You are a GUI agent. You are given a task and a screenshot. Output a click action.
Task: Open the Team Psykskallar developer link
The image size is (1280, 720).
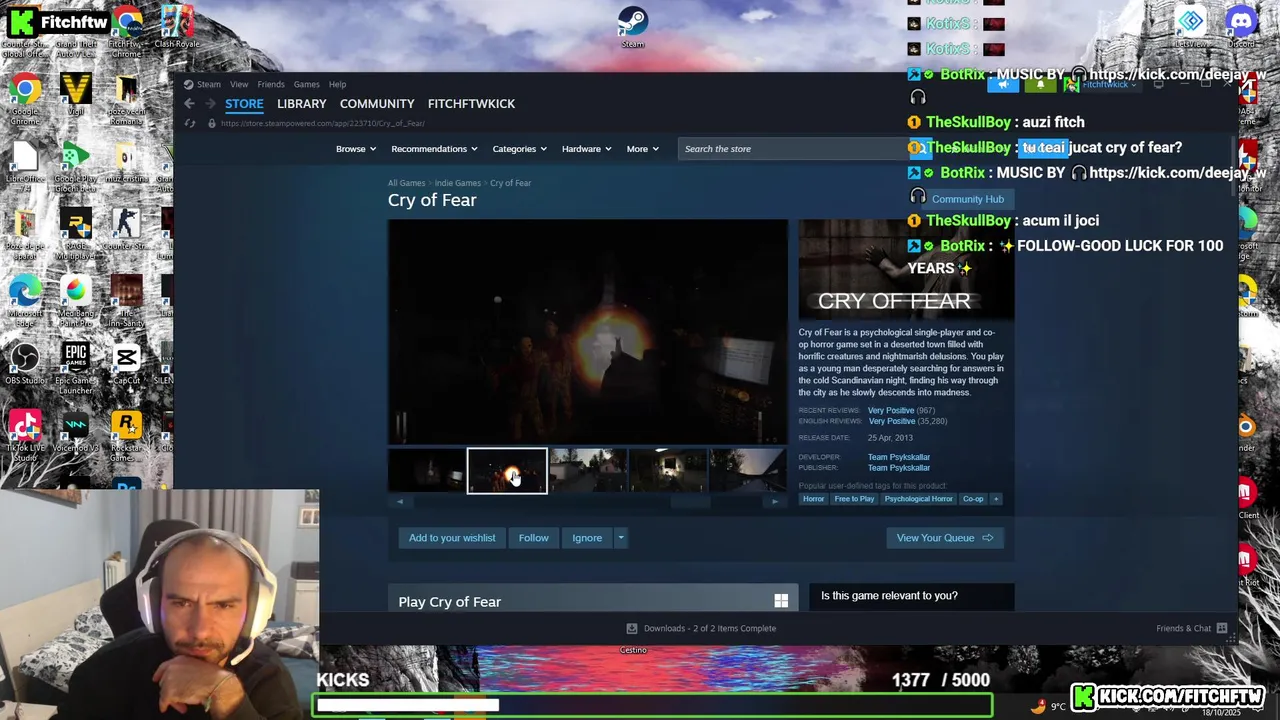(x=898, y=457)
